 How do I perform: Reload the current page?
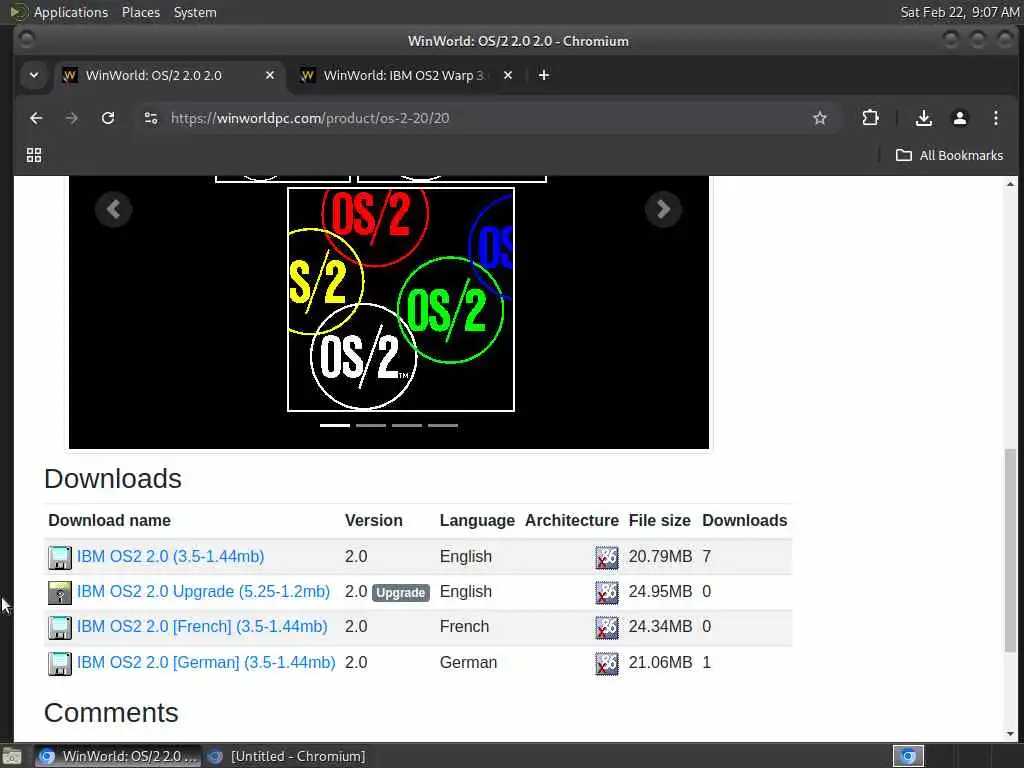click(108, 118)
